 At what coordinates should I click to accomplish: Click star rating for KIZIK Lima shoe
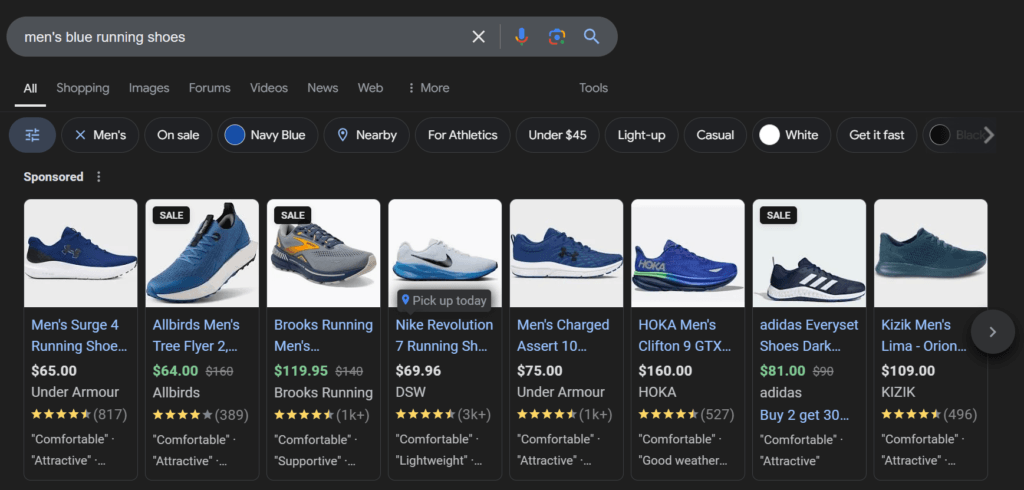pos(911,414)
